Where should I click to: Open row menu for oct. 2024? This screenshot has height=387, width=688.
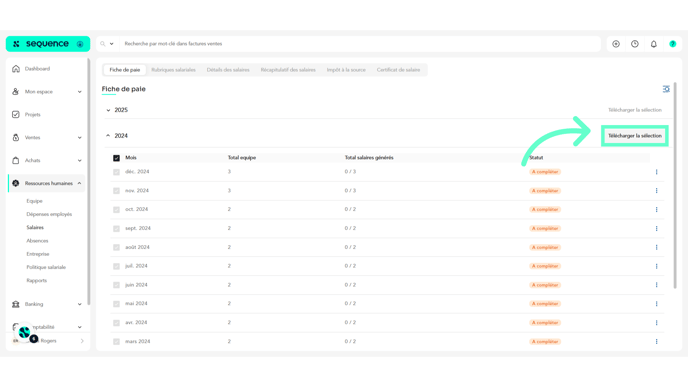(656, 210)
